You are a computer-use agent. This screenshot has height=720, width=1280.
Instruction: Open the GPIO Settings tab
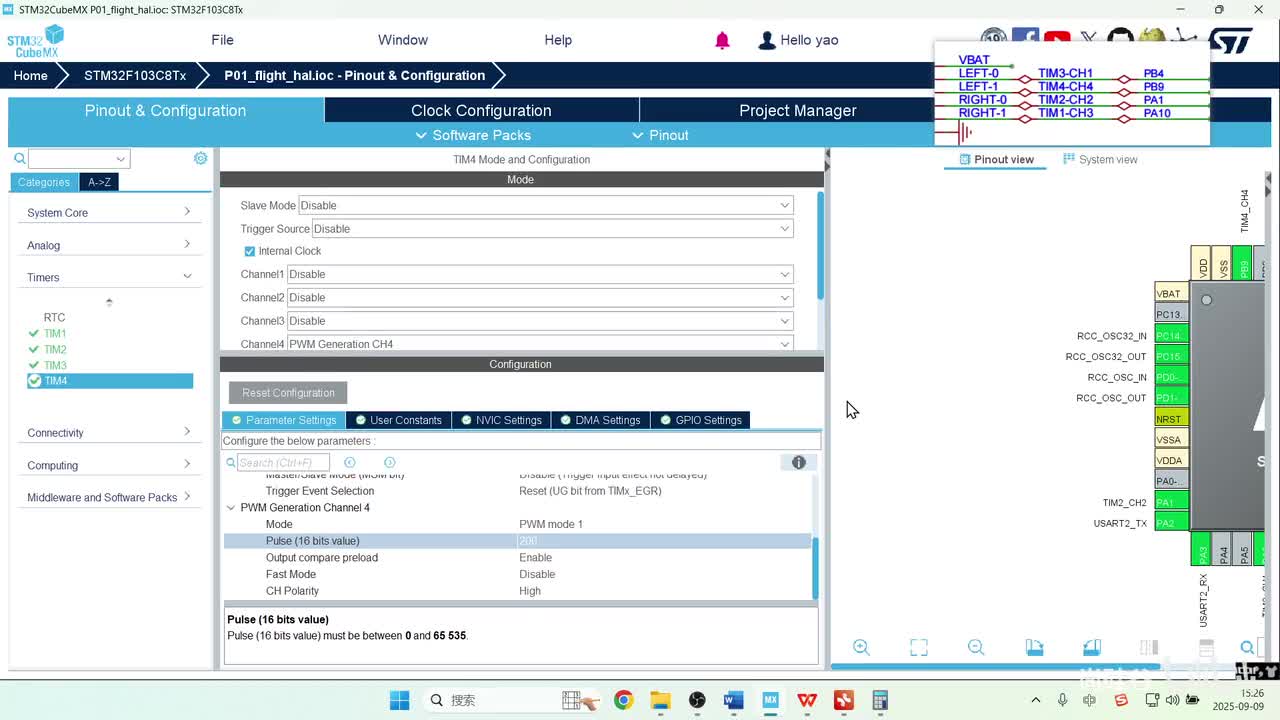[701, 420]
